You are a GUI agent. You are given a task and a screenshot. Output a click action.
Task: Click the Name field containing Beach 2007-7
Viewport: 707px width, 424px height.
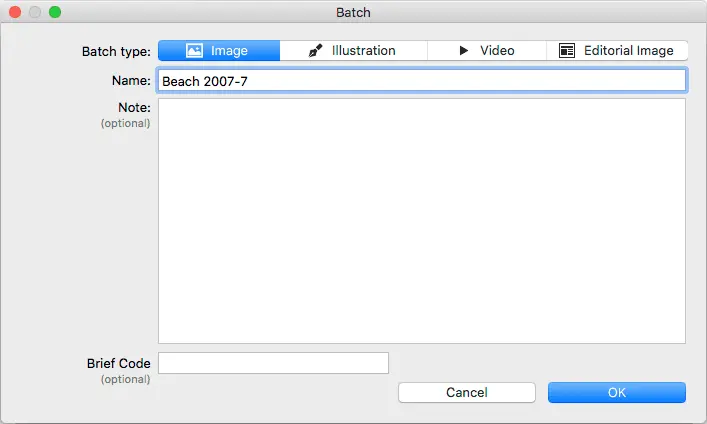click(422, 81)
